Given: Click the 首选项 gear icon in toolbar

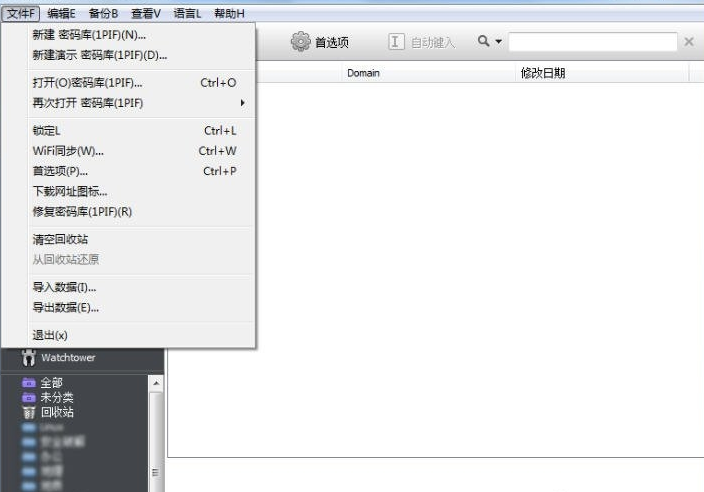Looking at the screenshot, I should [x=300, y=42].
